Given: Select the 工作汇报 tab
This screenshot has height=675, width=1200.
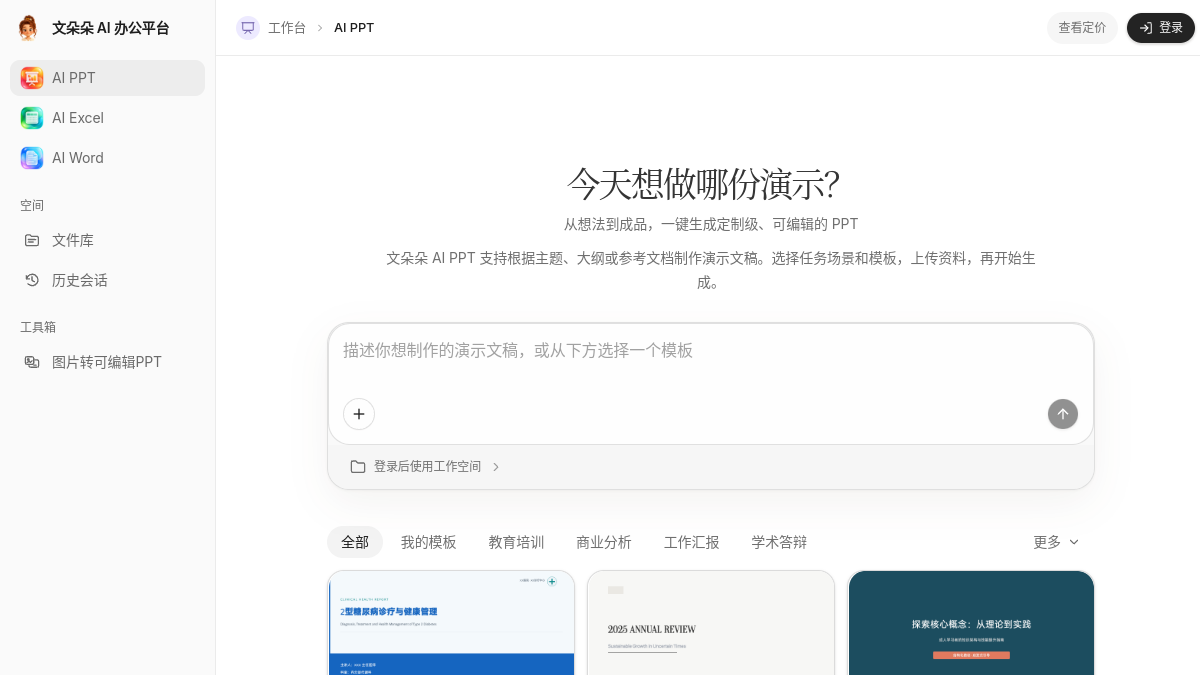Looking at the screenshot, I should (692, 542).
